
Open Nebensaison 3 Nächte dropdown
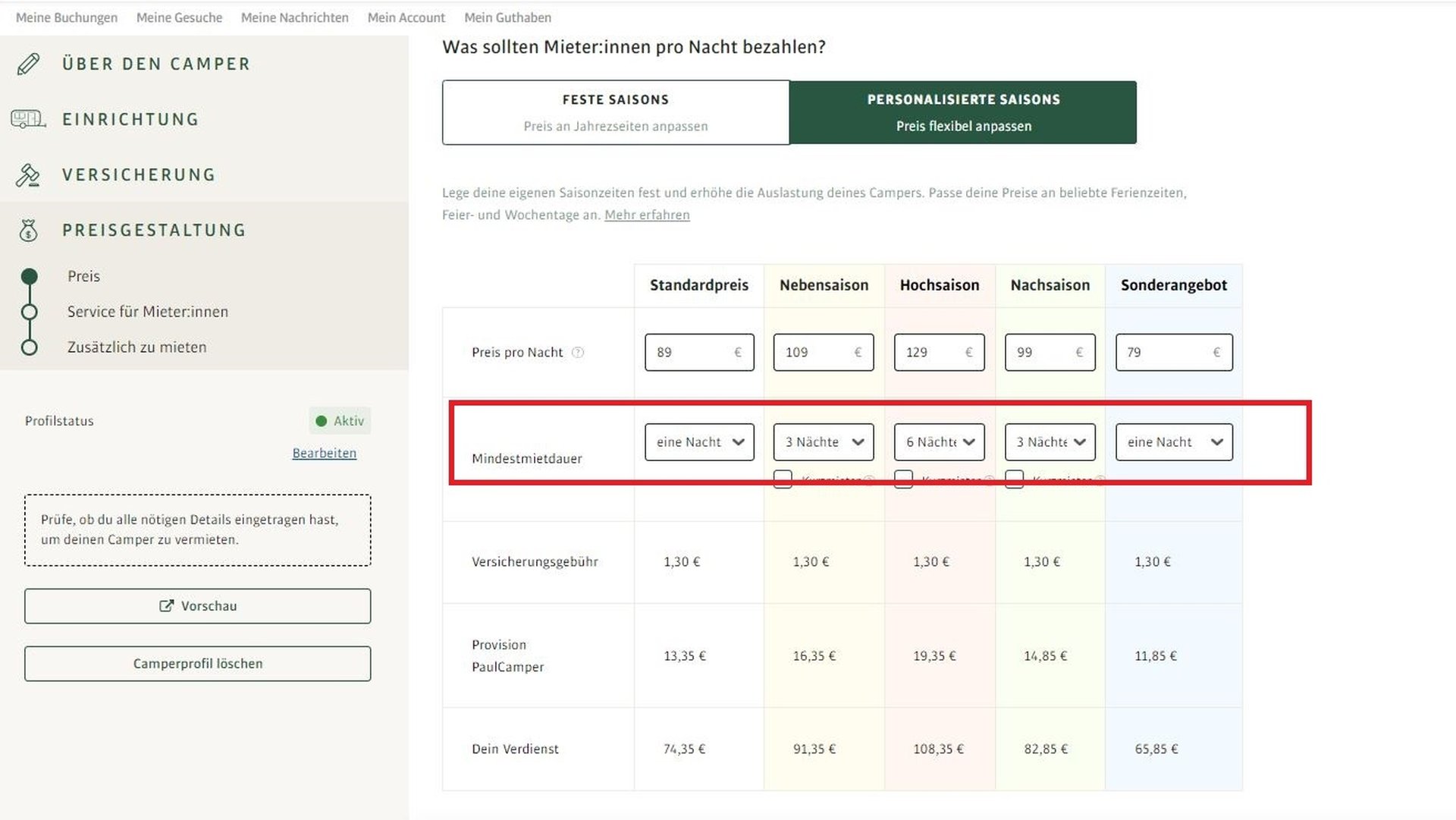824,442
